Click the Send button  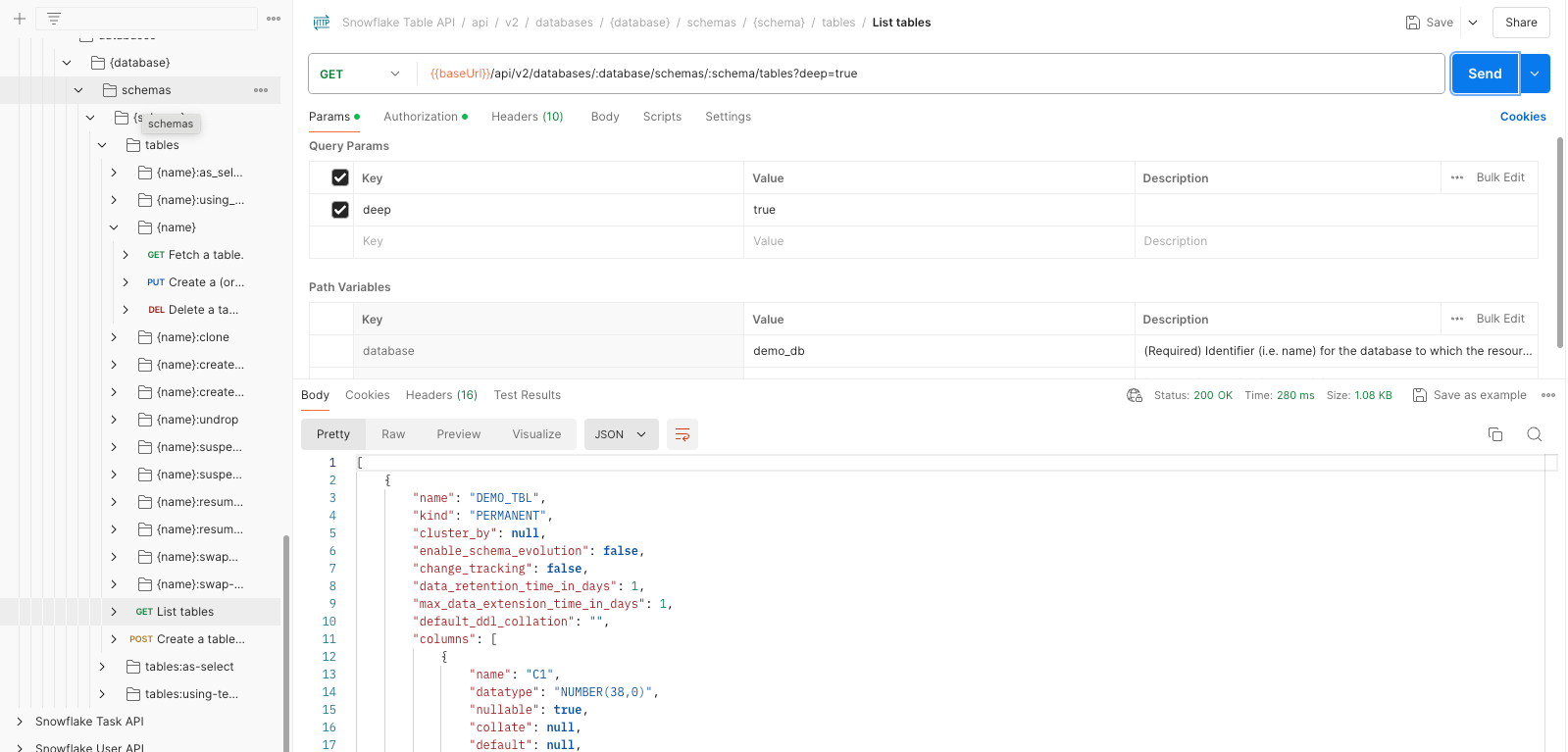1484,74
